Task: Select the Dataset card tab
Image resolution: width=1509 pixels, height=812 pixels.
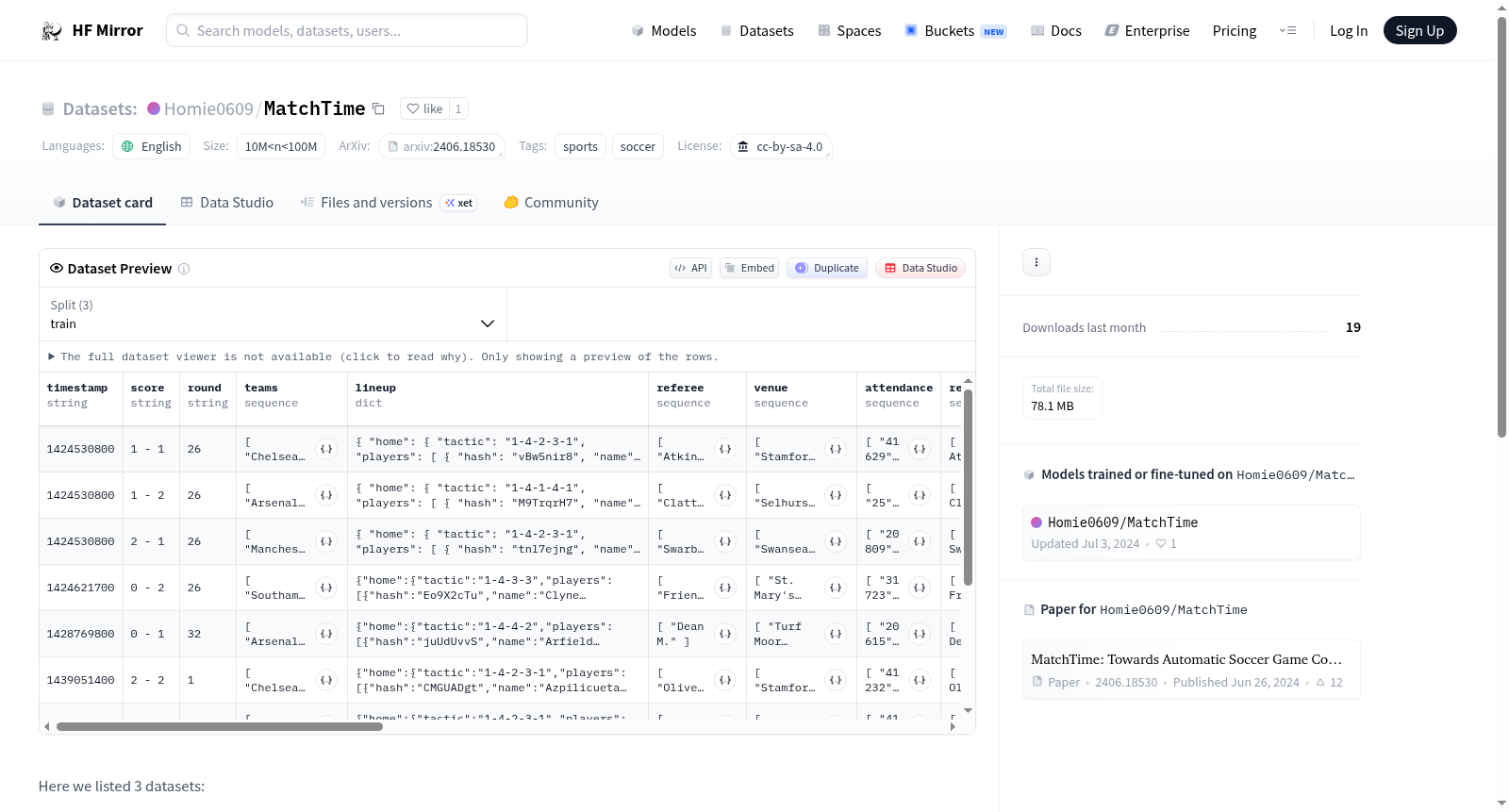Action: click(x=102, y=203)
